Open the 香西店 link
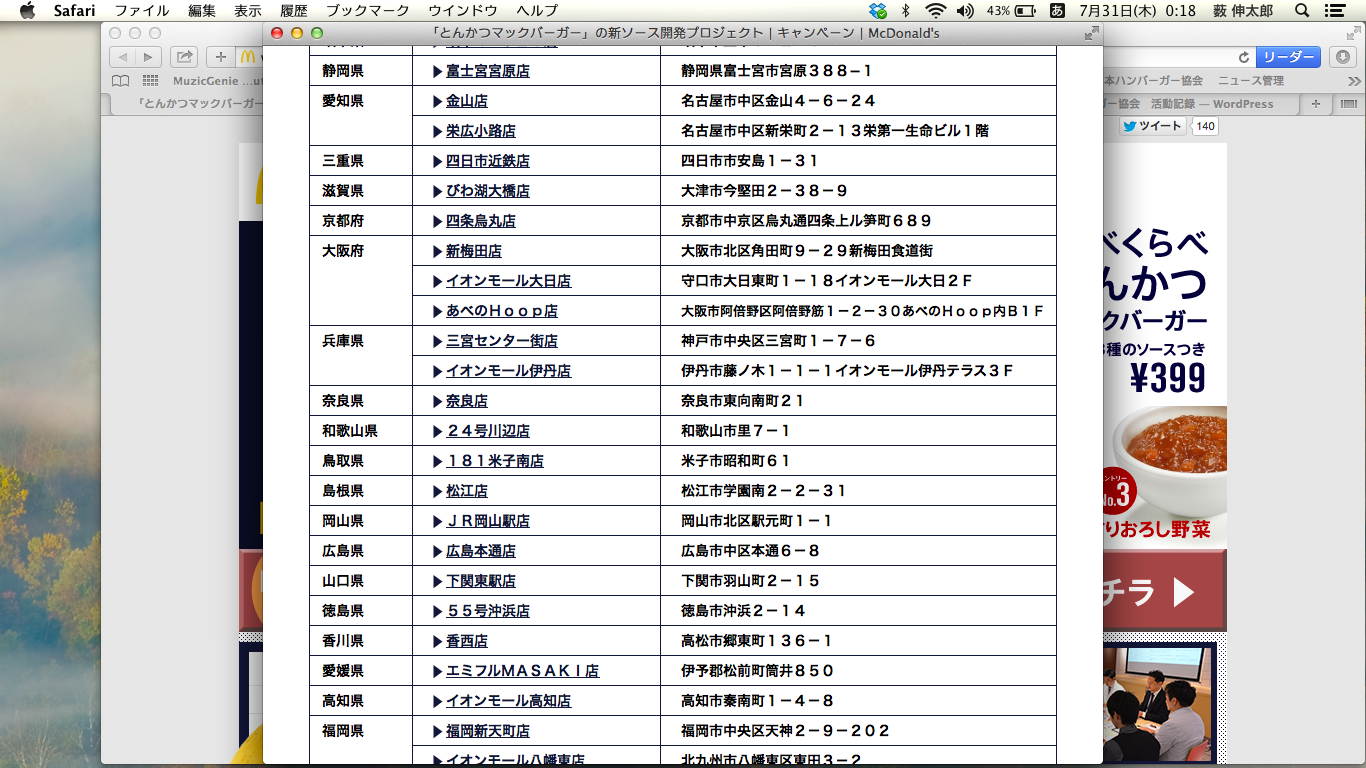 pos(467,641)
